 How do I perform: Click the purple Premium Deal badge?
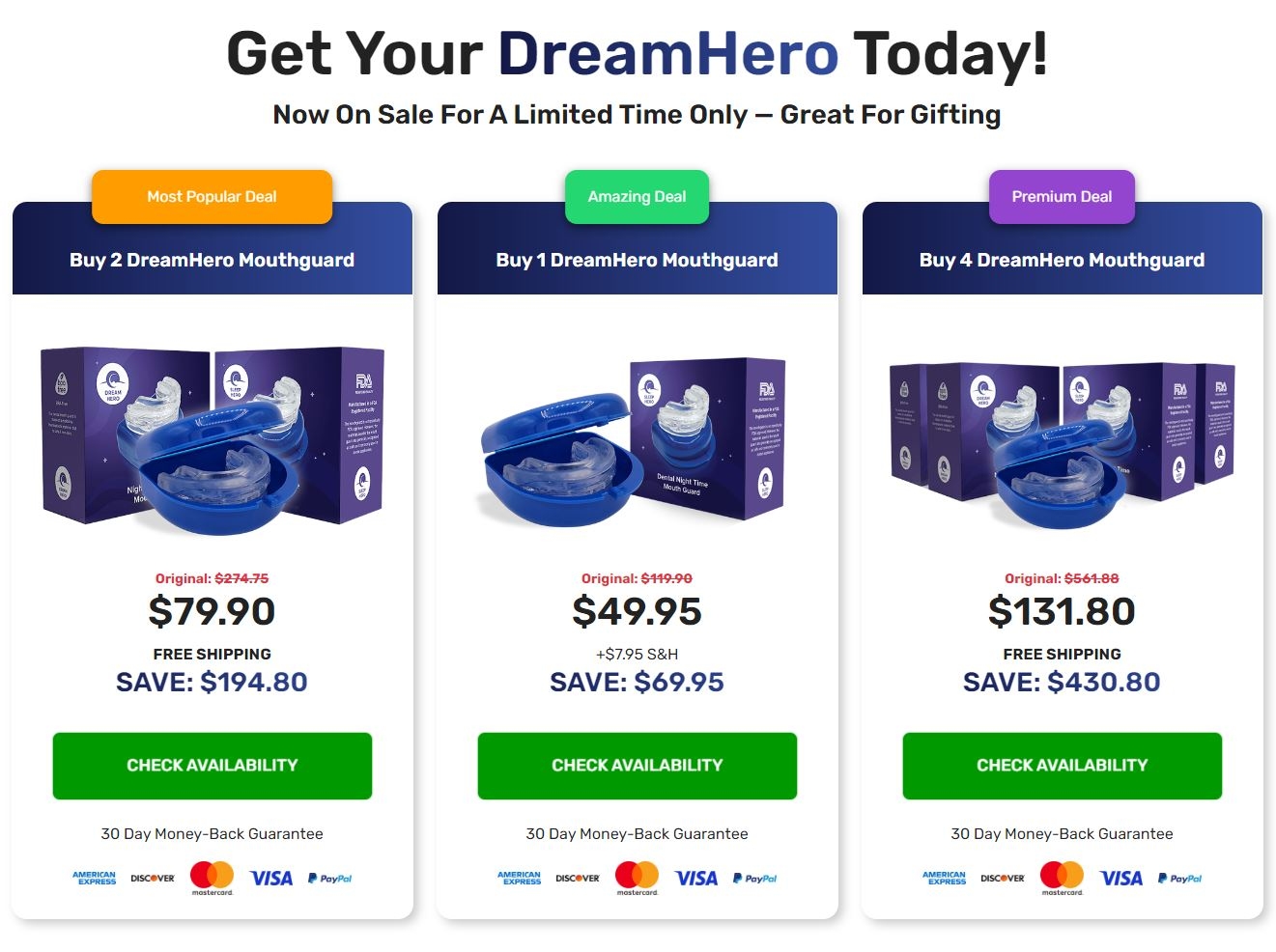[1062, 197]
